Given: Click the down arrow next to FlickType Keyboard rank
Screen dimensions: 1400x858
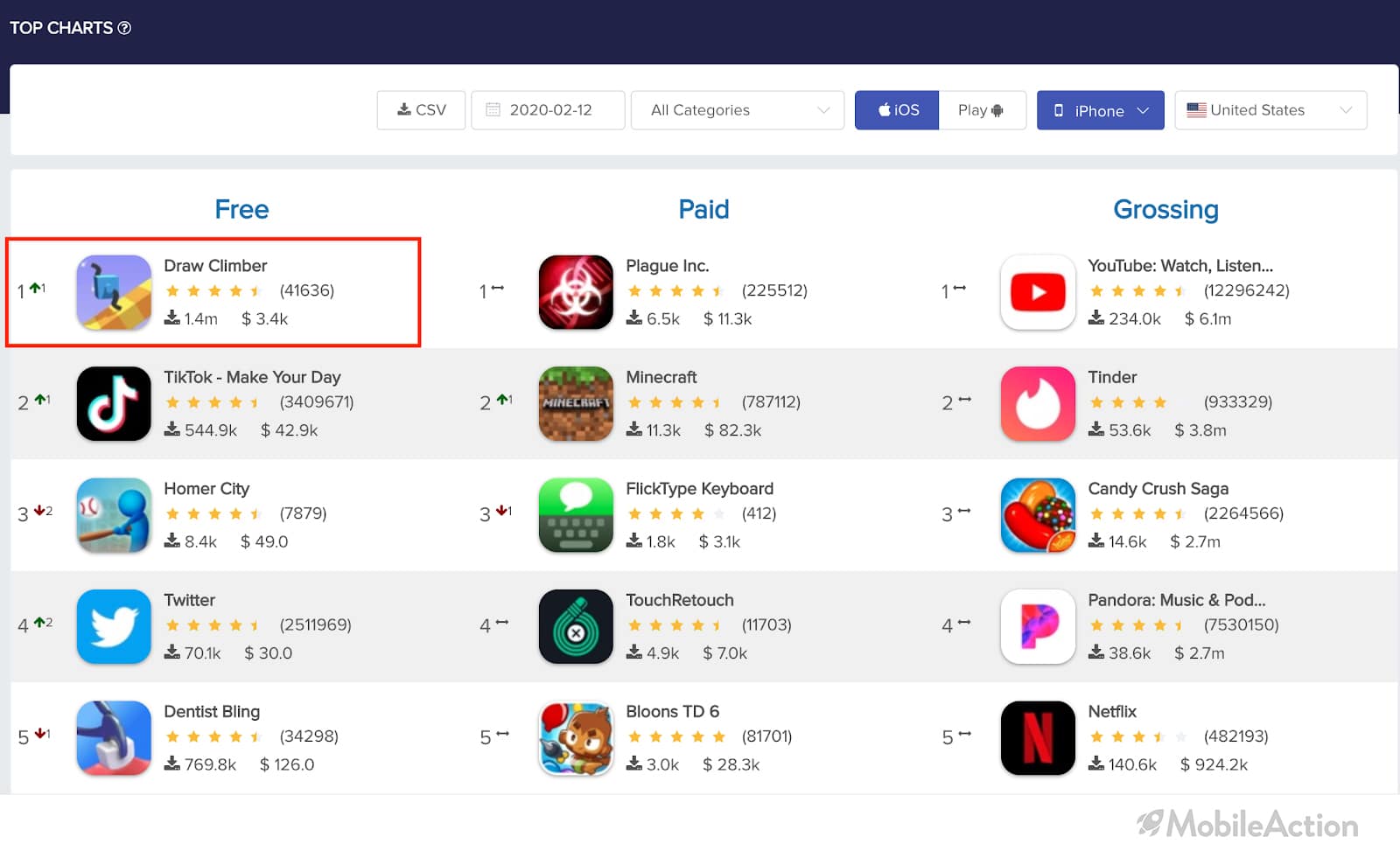Looking at the screenshot, I should click(x=501, y=511).
